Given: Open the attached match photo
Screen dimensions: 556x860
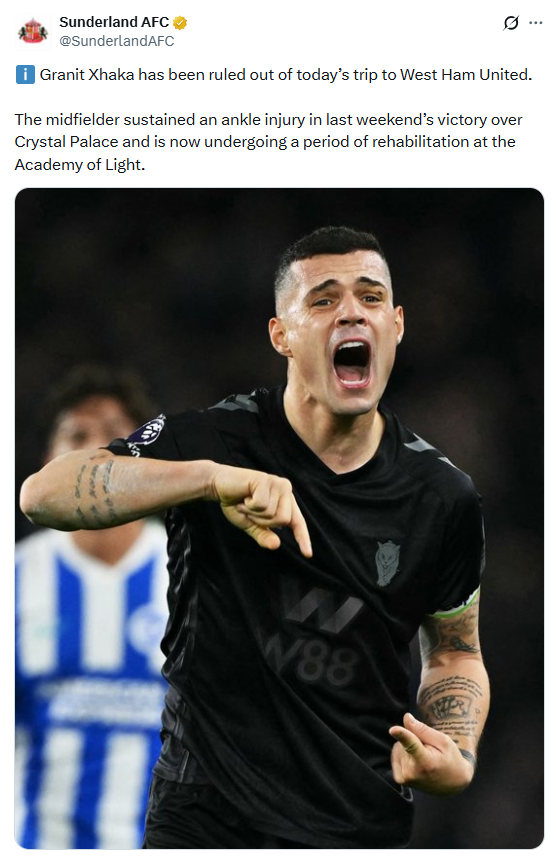Looking at the screenshot, I should click(279, 518).
